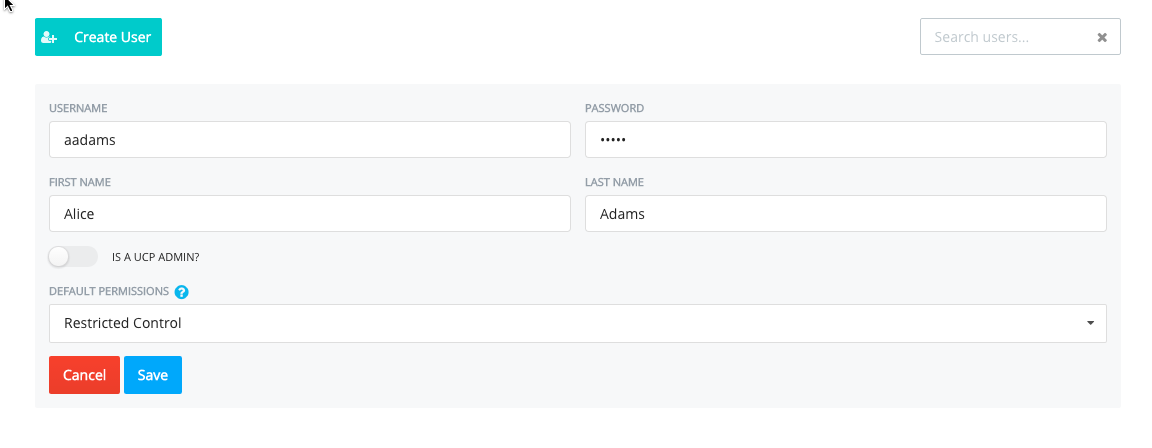
Task: Cancel the user creation form
Action: [x=84, y=375]
